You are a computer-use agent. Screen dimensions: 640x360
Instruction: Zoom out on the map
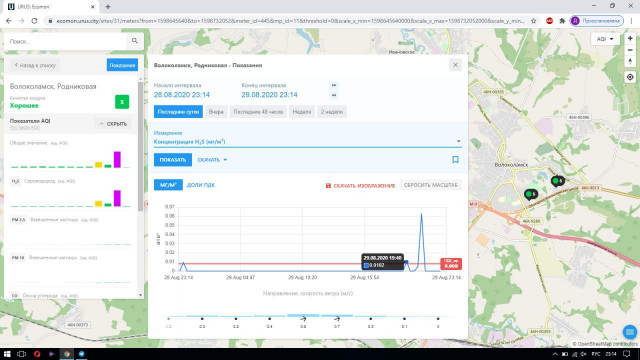coord(630,50)
